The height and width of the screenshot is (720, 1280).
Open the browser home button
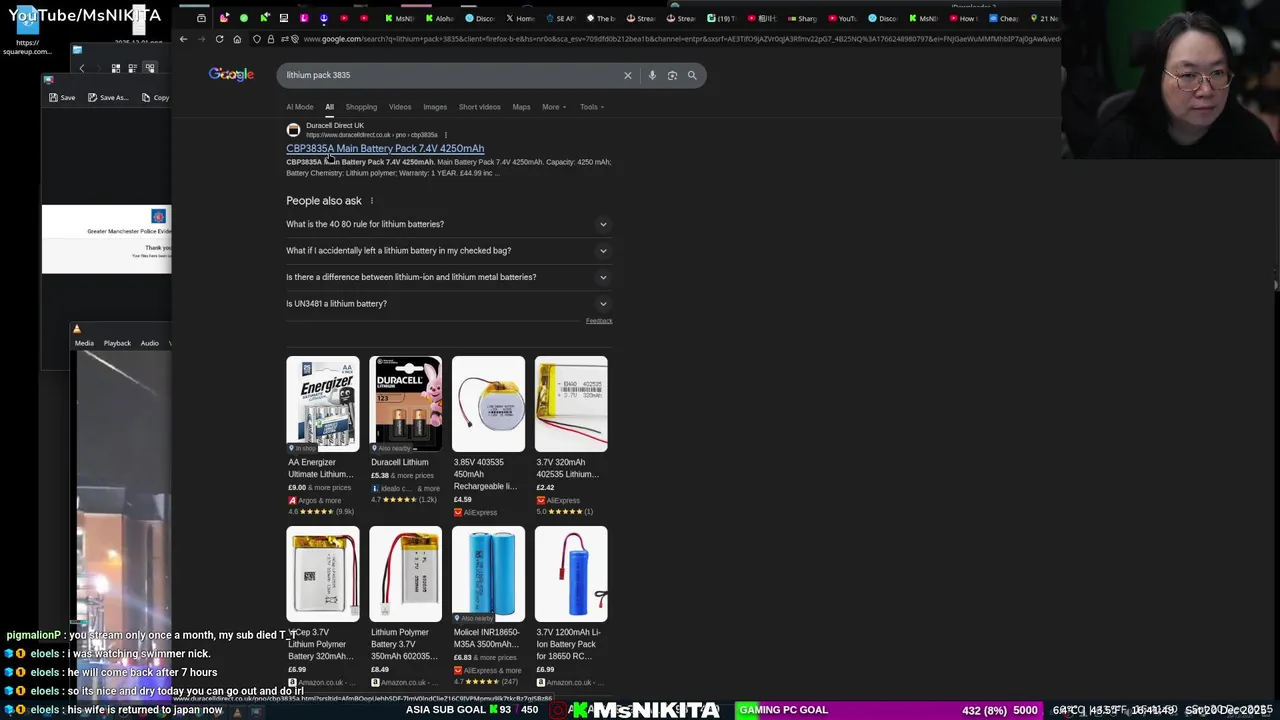click(237, 39)
